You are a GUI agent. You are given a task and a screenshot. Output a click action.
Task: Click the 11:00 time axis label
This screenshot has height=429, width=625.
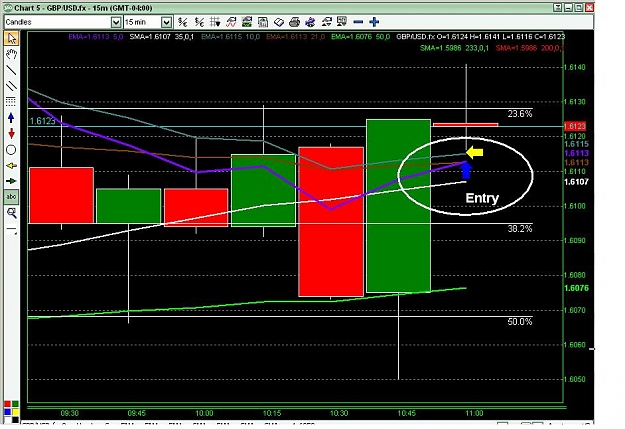coord(474,413)
